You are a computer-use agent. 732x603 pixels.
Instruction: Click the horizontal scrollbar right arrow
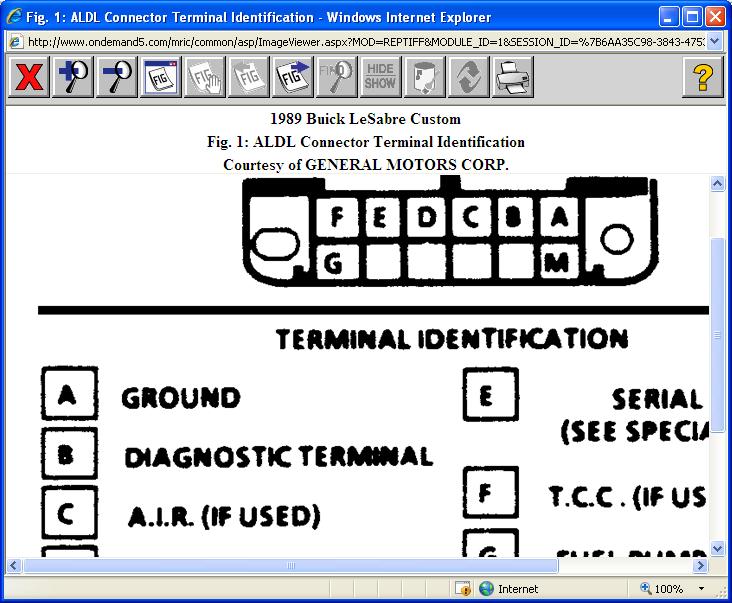point(700,566)
